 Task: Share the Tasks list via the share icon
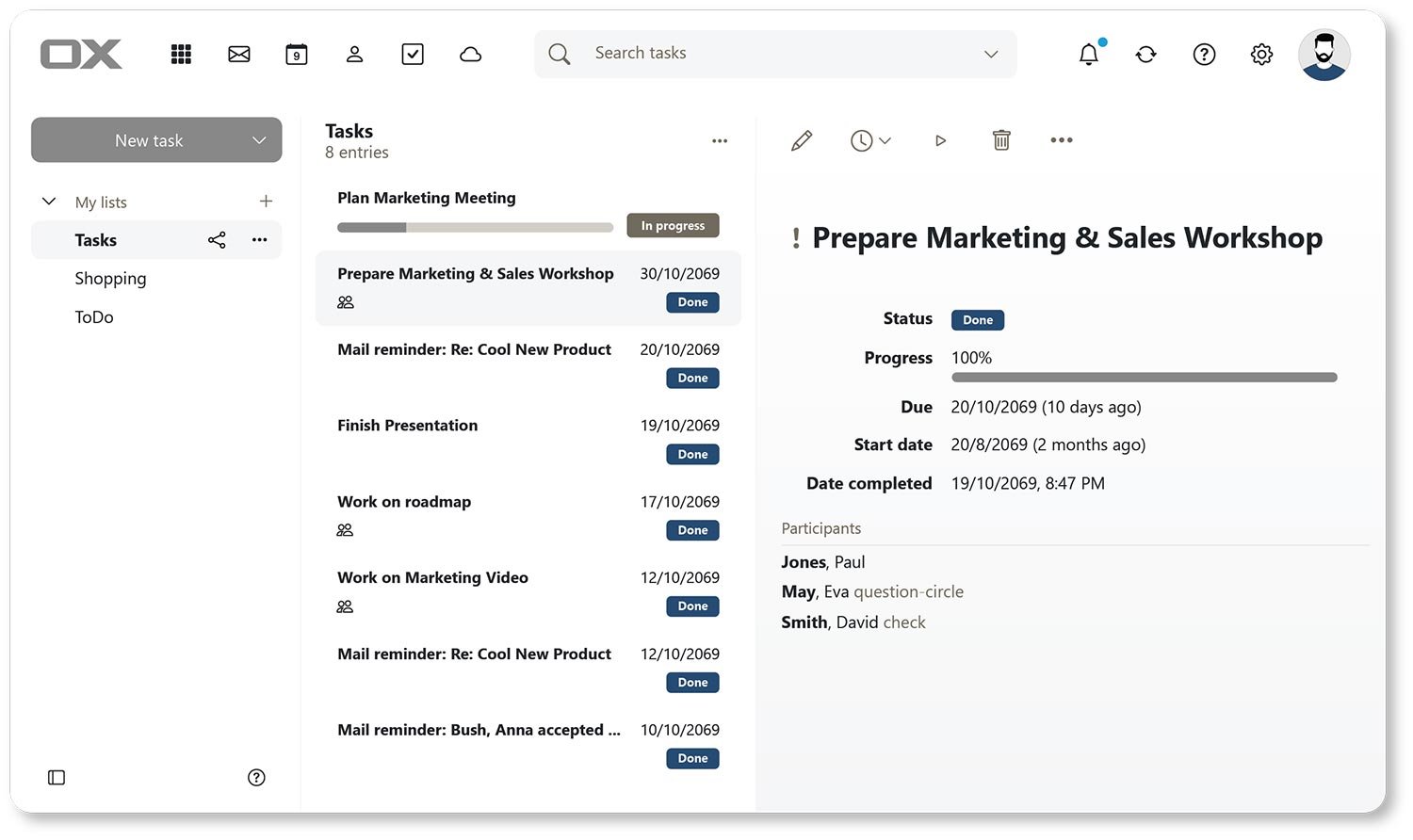[217, 239]
